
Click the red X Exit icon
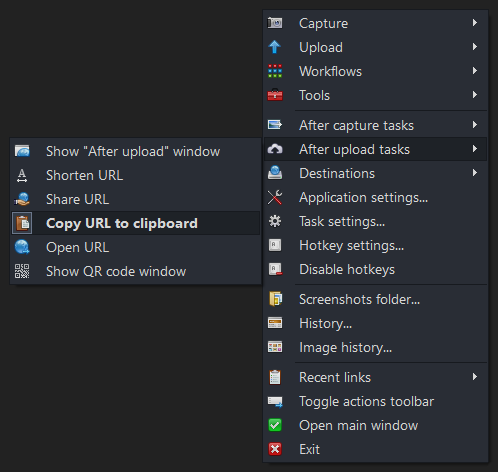[275, 449]
